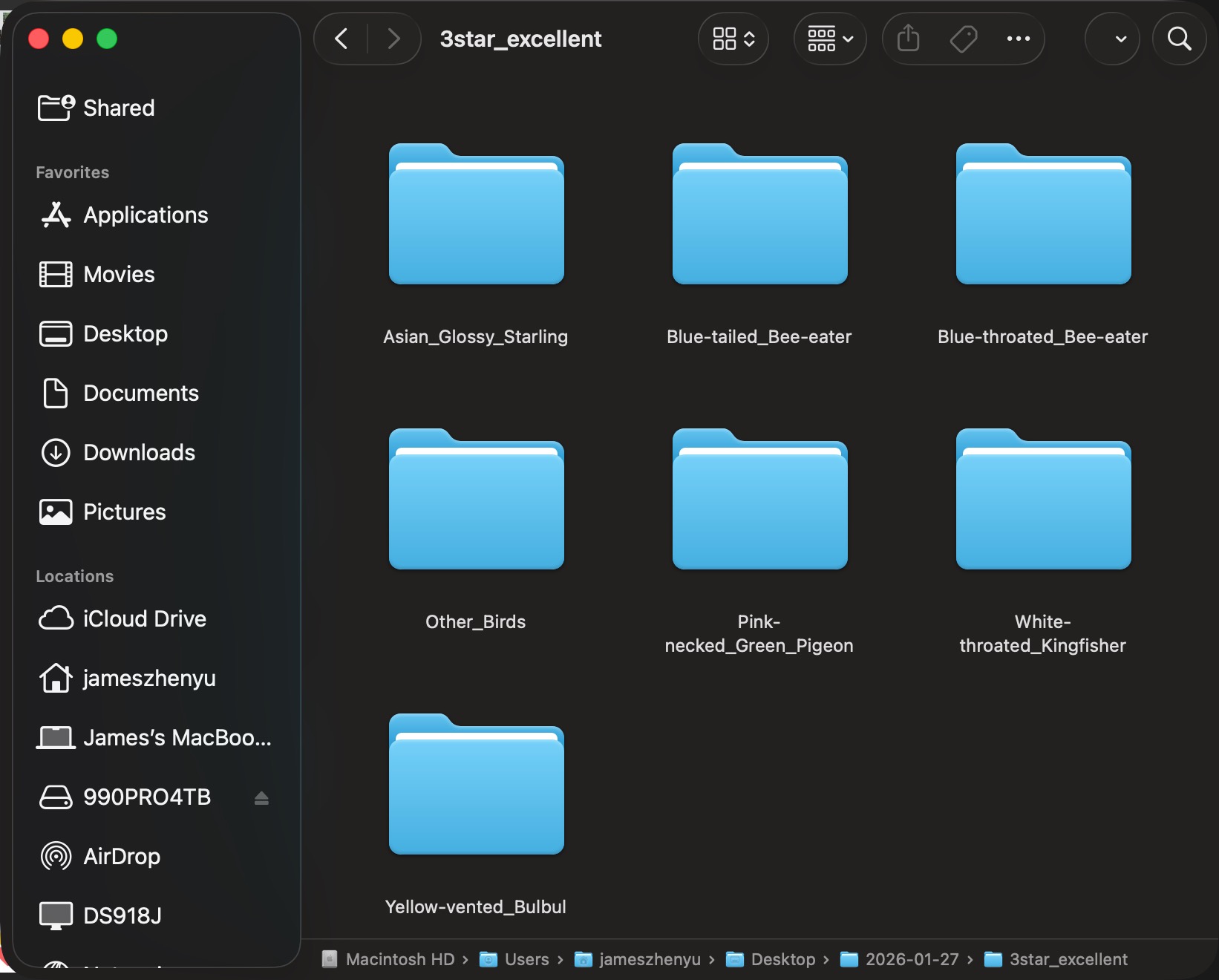Select Applications in the sidebar
The image size is (1219, 980).
point(146,215)
